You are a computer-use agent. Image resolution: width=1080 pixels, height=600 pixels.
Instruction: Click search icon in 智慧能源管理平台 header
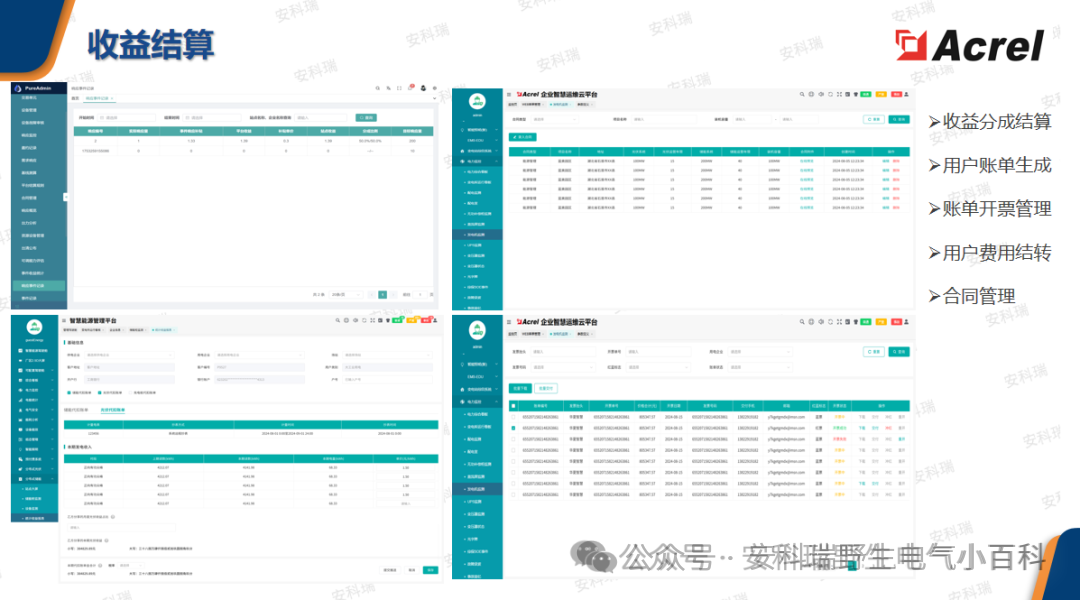point(338,320)
